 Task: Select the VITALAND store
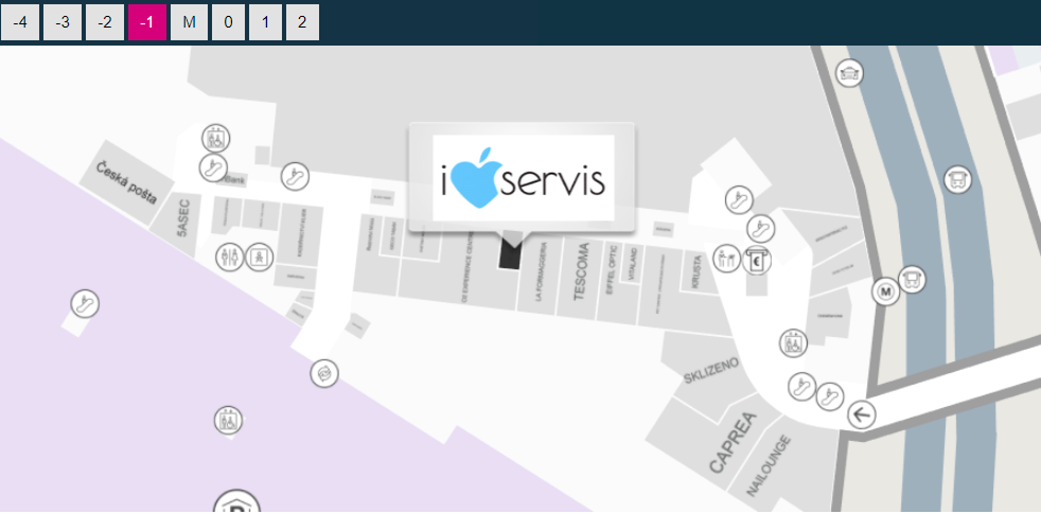[x=633, y=265]
